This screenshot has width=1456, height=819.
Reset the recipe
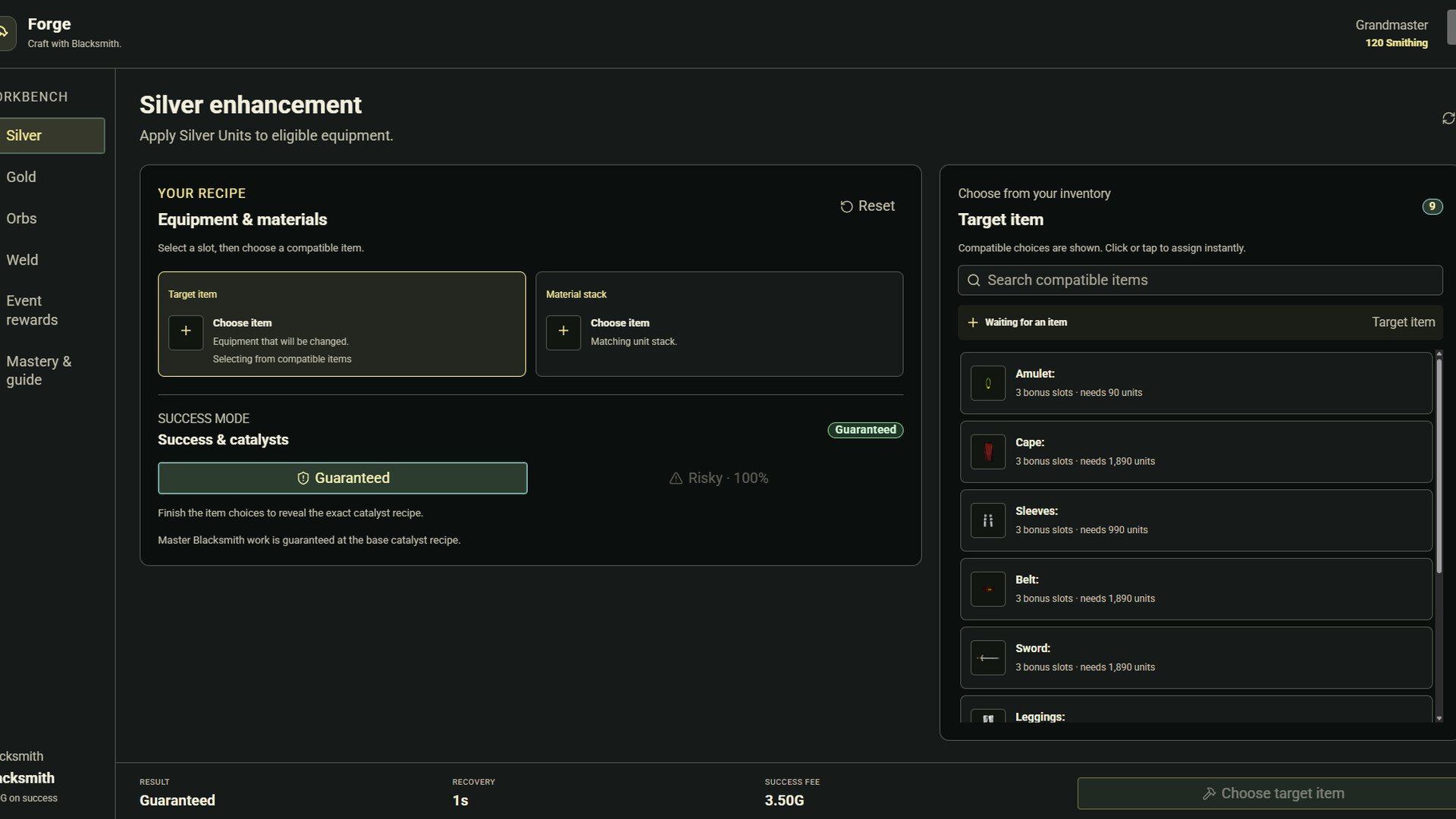[868, 206]
